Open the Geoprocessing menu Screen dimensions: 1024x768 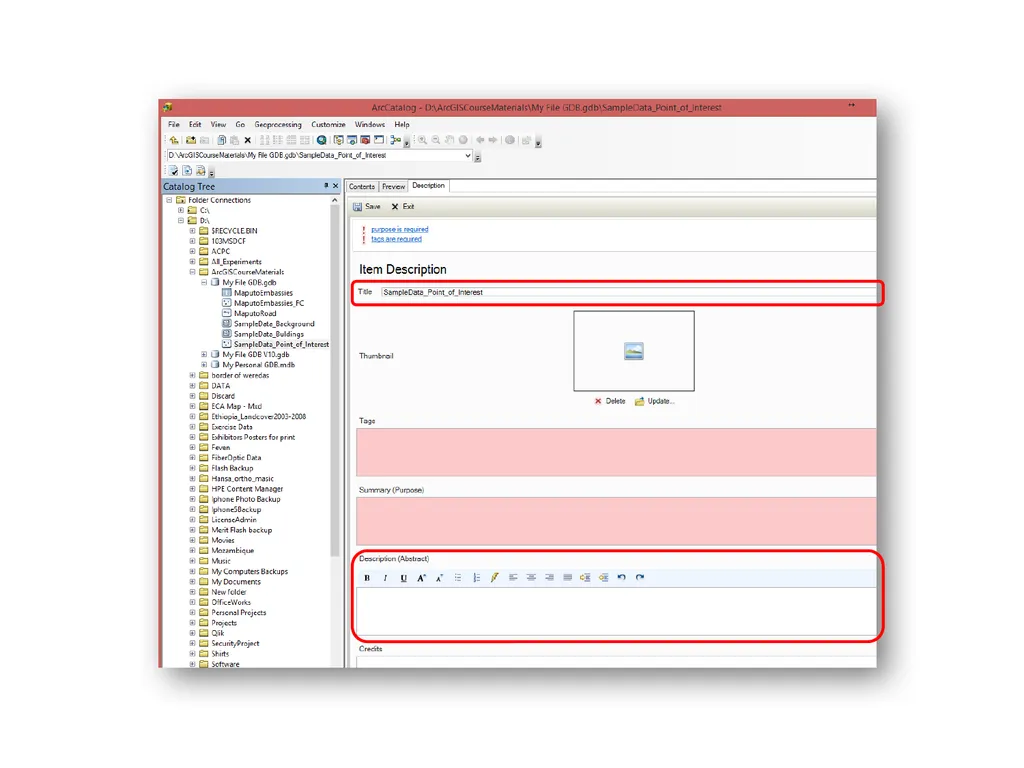click(278, 124)
